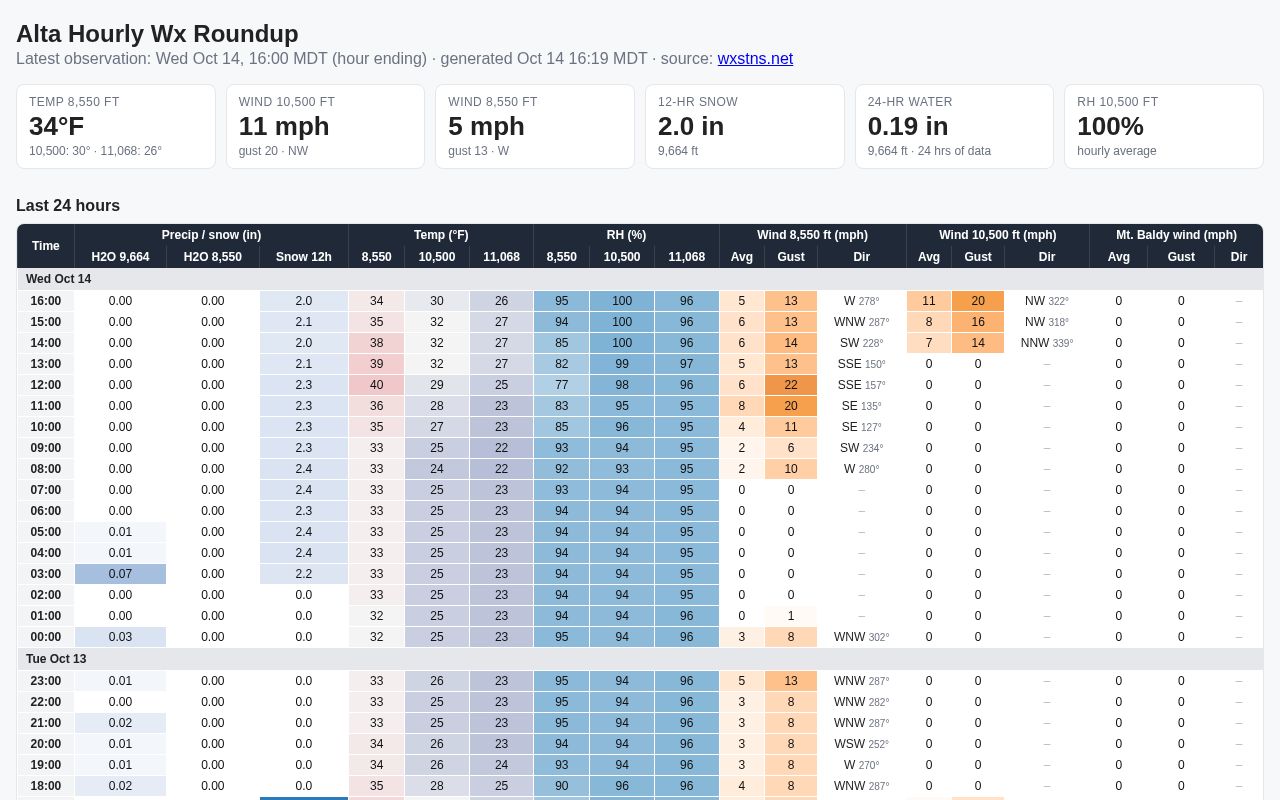Click the RH (%) group header

[x=626, y=235]
